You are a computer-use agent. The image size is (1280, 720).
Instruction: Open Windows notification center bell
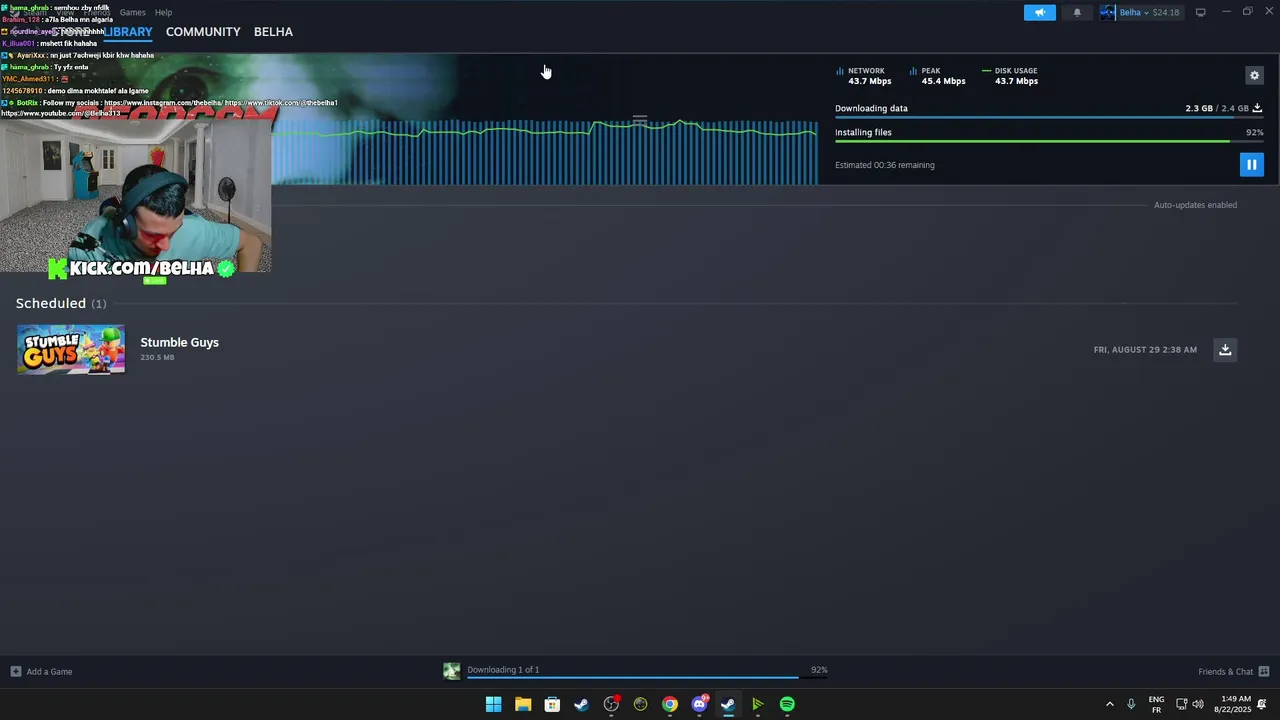pyautogui.click(x=1262, y=704)
